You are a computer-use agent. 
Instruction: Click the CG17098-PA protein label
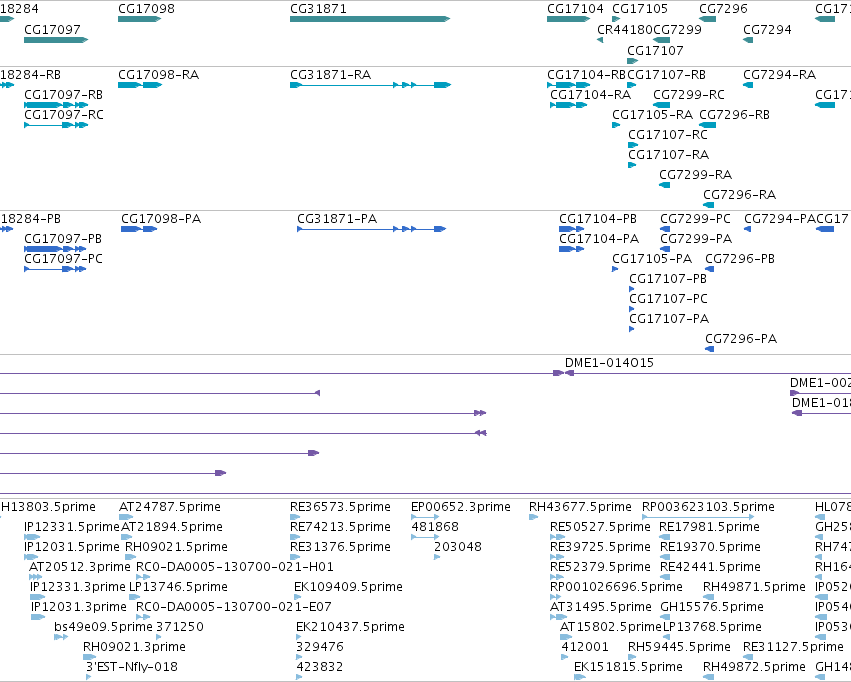161,219
